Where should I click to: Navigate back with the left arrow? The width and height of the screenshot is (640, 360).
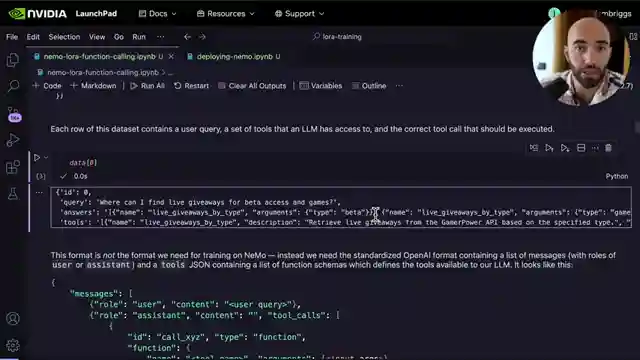point(187,37)
